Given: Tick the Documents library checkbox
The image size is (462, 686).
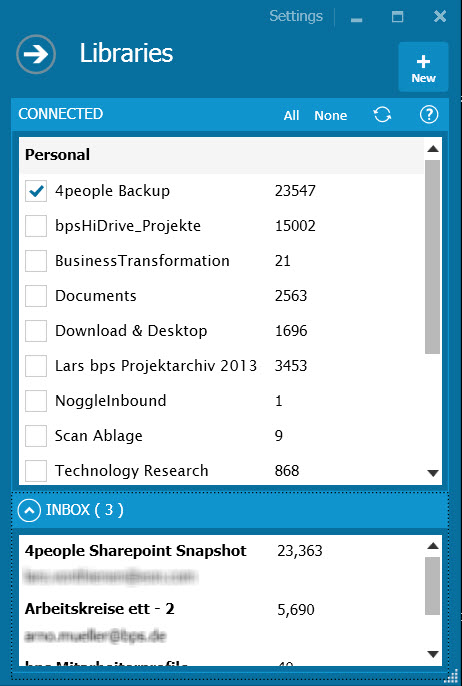Looking at the screenshot, I should click(x=36, y=296).
